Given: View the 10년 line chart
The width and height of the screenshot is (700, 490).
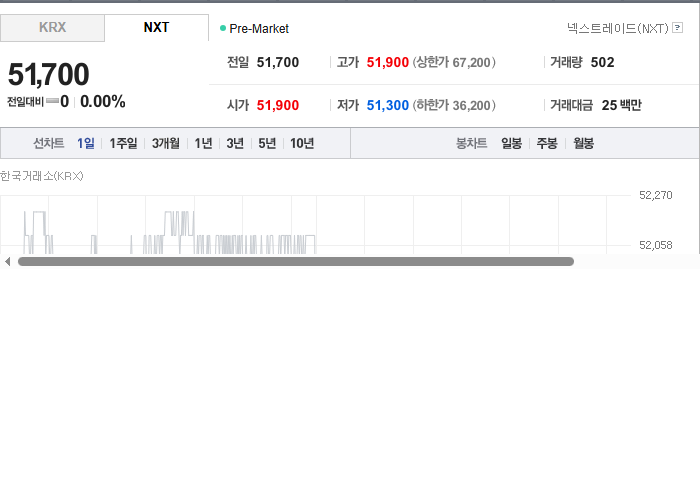Looking at the screenshot, I should 302,143.
